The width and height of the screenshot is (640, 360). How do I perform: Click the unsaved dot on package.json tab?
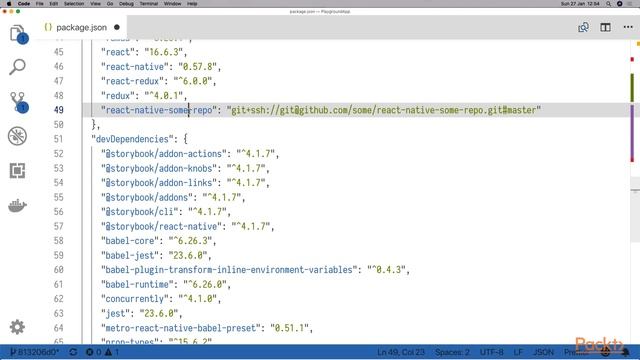coord(117,27)
